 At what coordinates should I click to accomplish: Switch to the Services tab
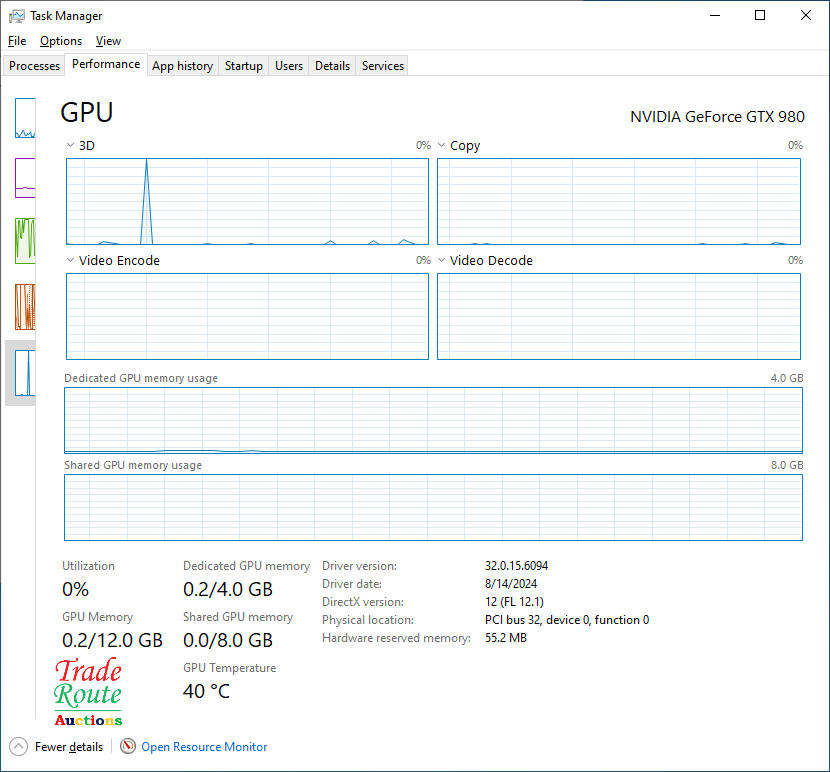pos(382,66)
